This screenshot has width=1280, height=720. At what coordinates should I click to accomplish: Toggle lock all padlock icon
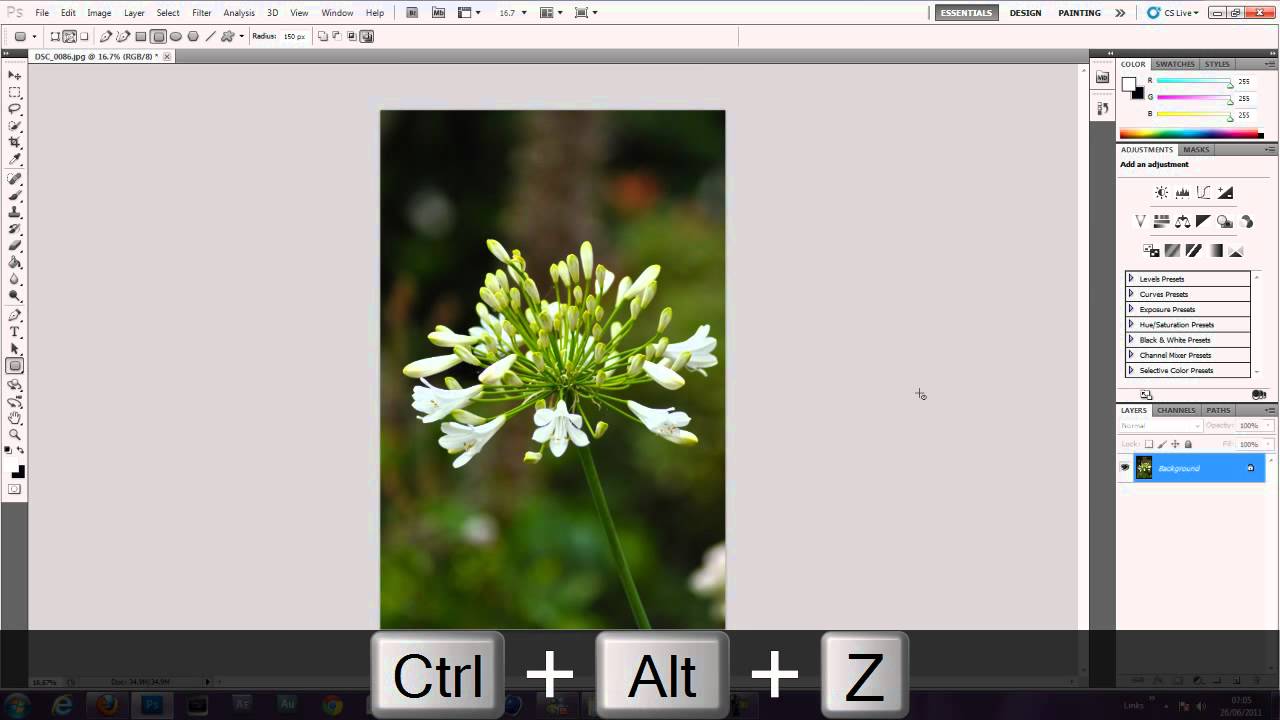pyautogui.click(x=1188, y=444)
